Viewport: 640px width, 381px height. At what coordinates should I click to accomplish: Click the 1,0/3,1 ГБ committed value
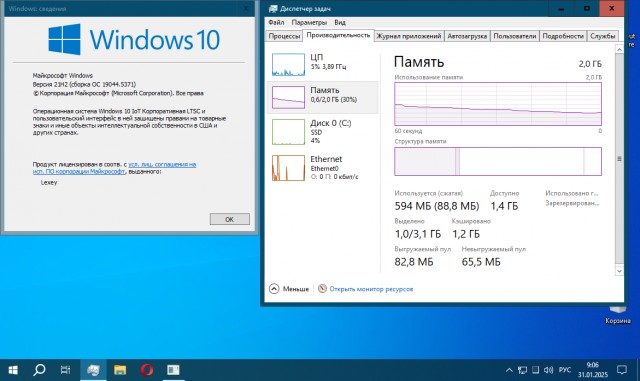(418, 234)
